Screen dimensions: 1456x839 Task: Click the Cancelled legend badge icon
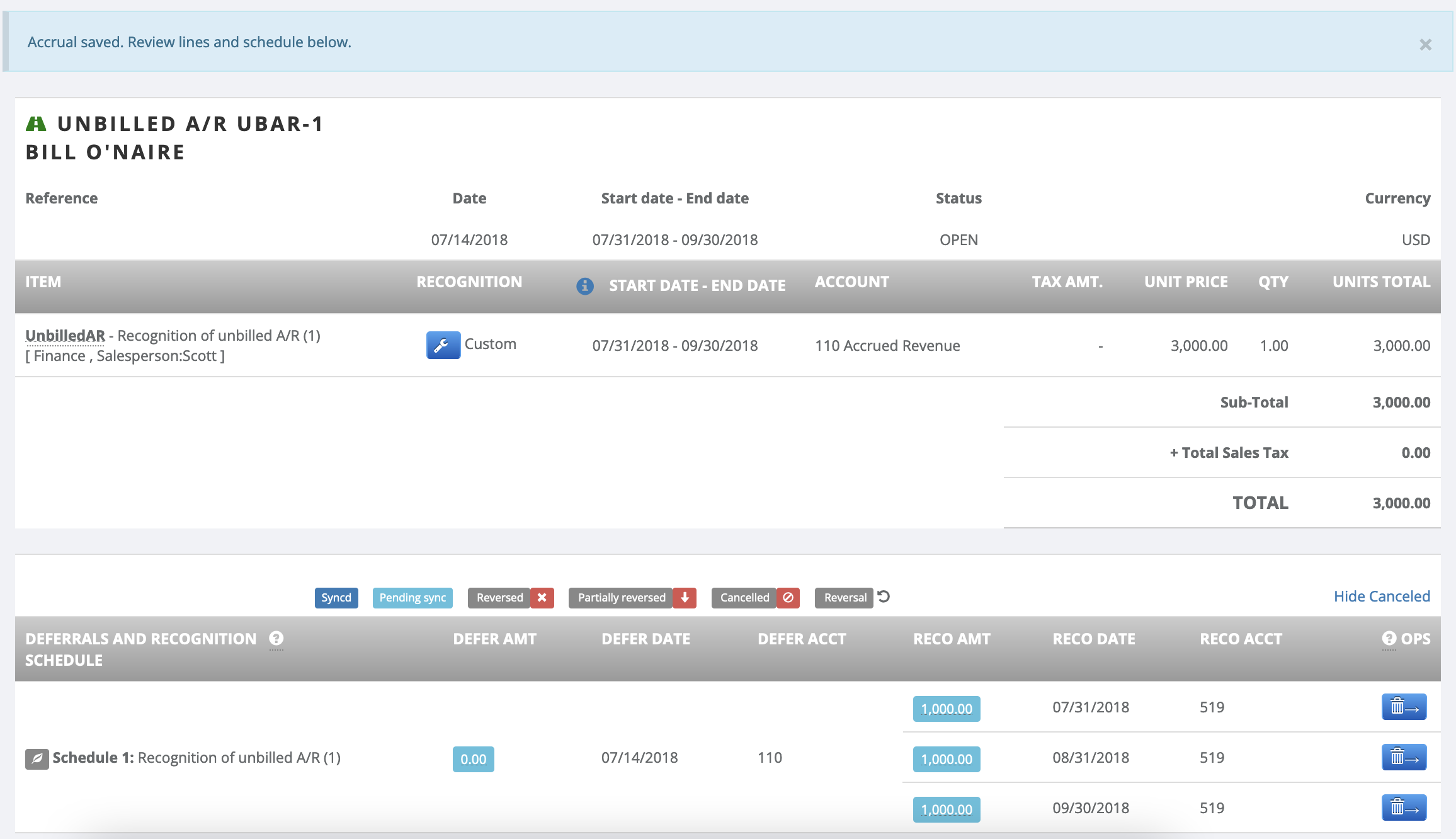pyautogui.click(x=788, y=598)
